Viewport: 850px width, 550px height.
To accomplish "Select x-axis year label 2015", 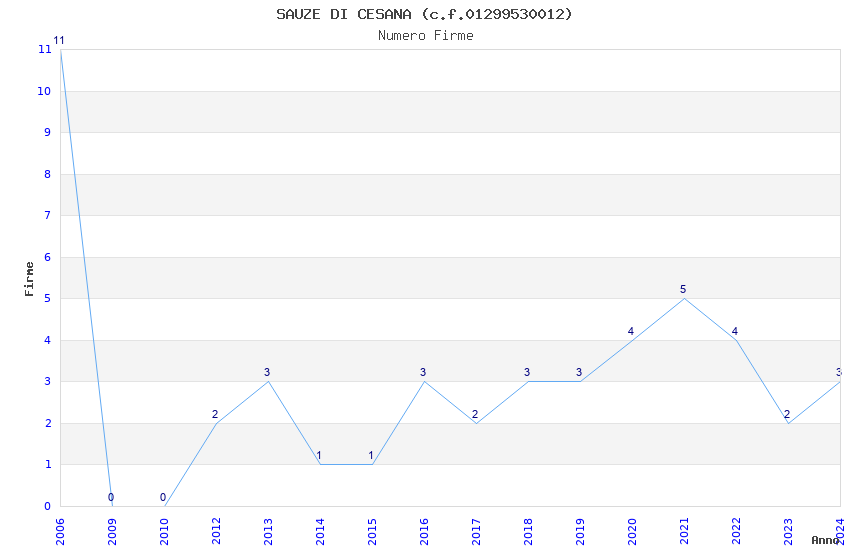I will tap(372, 532).
